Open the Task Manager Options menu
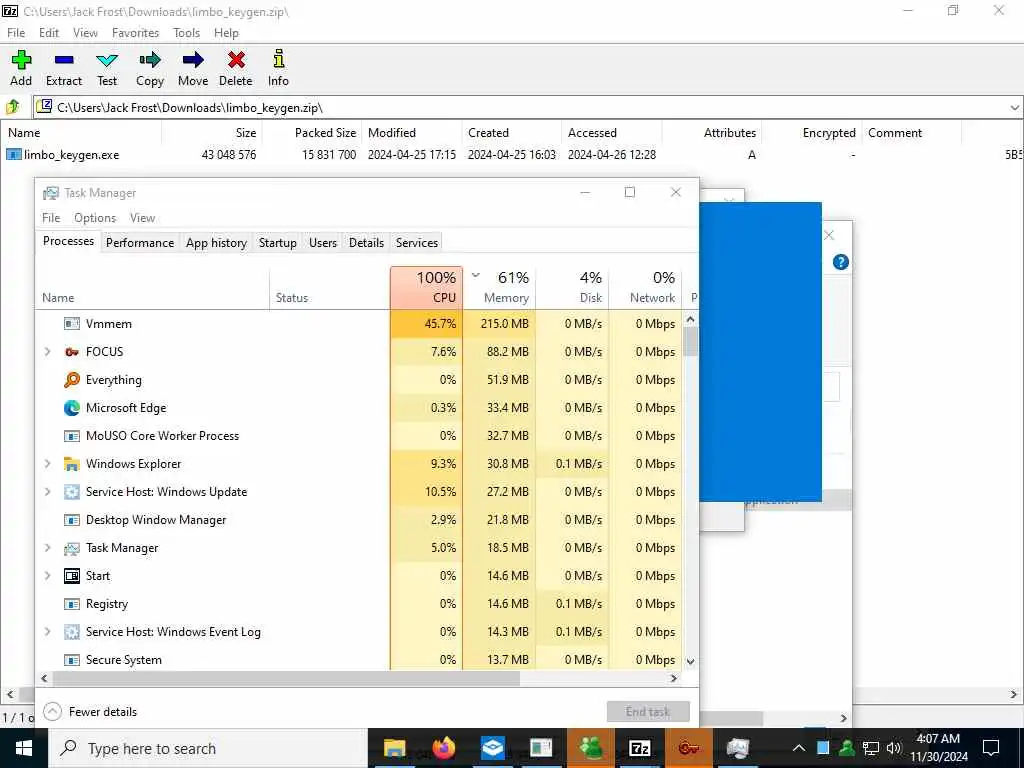The width and height of the screenshot is (1024, 768). click(x=95, y=218)
